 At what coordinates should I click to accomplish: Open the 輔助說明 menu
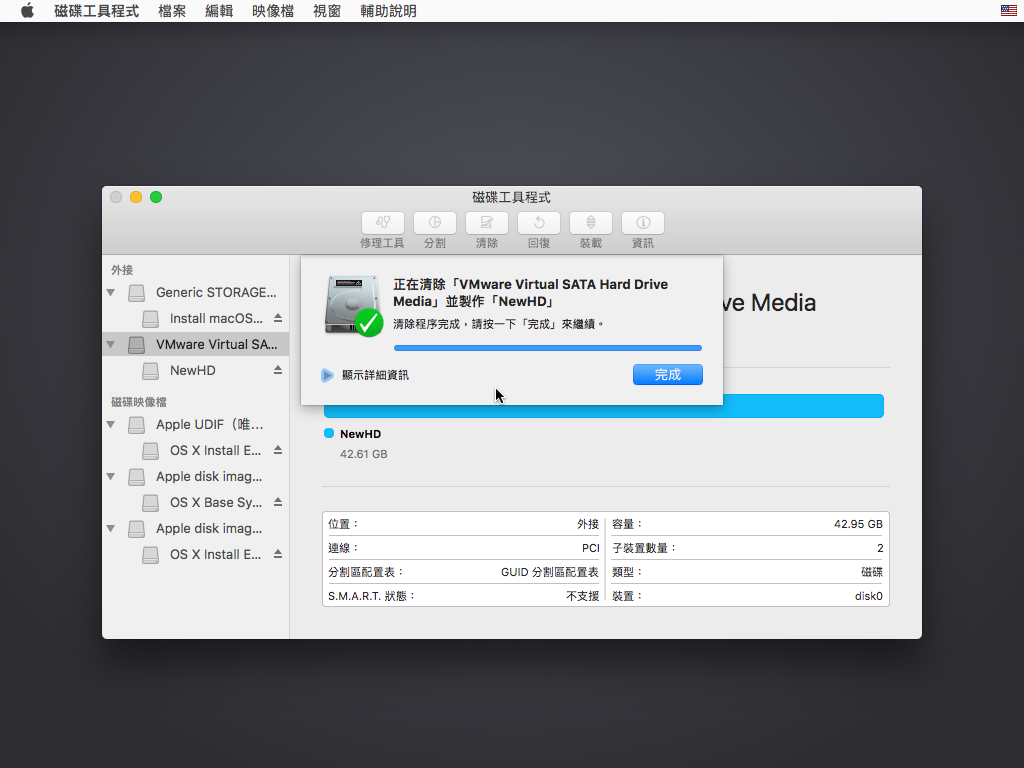(x=388, y=11)
